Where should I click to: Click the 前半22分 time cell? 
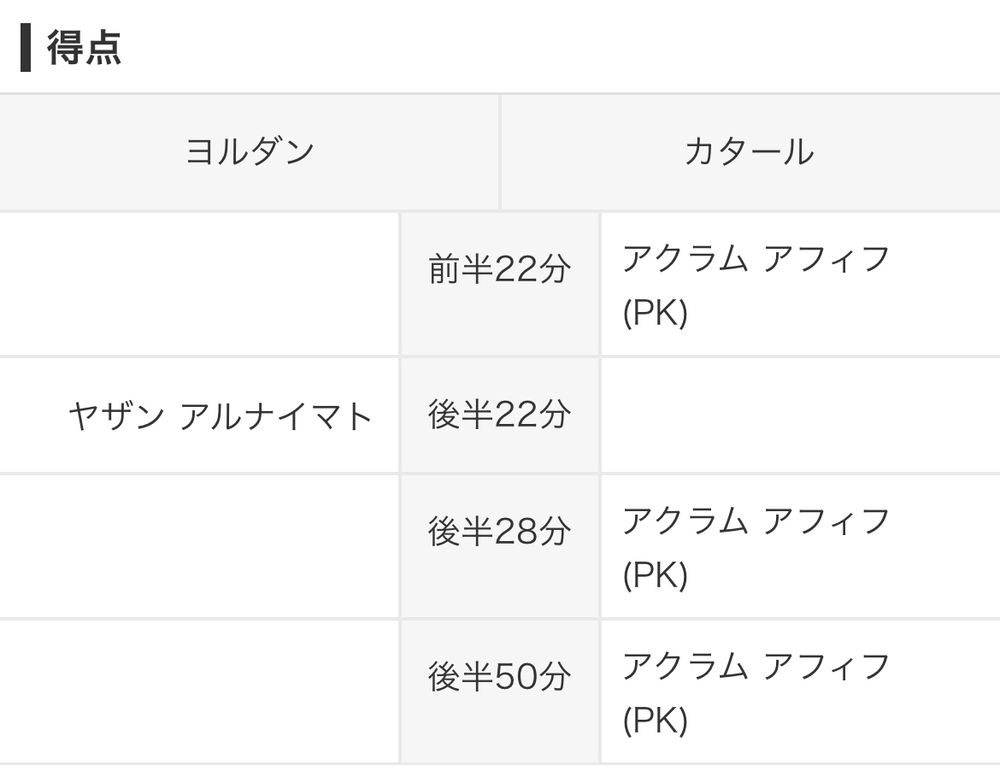499,284
